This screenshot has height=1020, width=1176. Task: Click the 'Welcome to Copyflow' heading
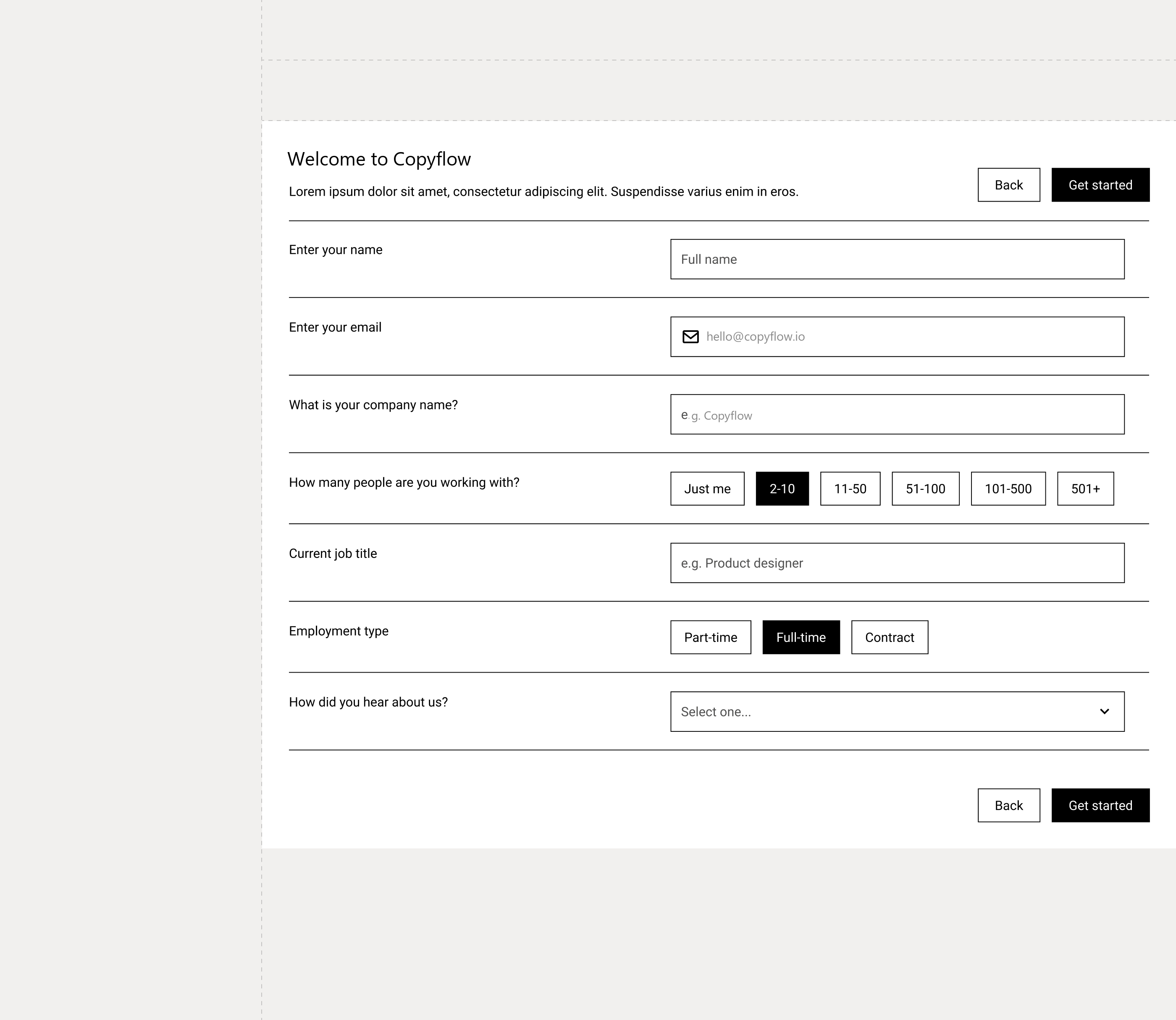point(379,159)
